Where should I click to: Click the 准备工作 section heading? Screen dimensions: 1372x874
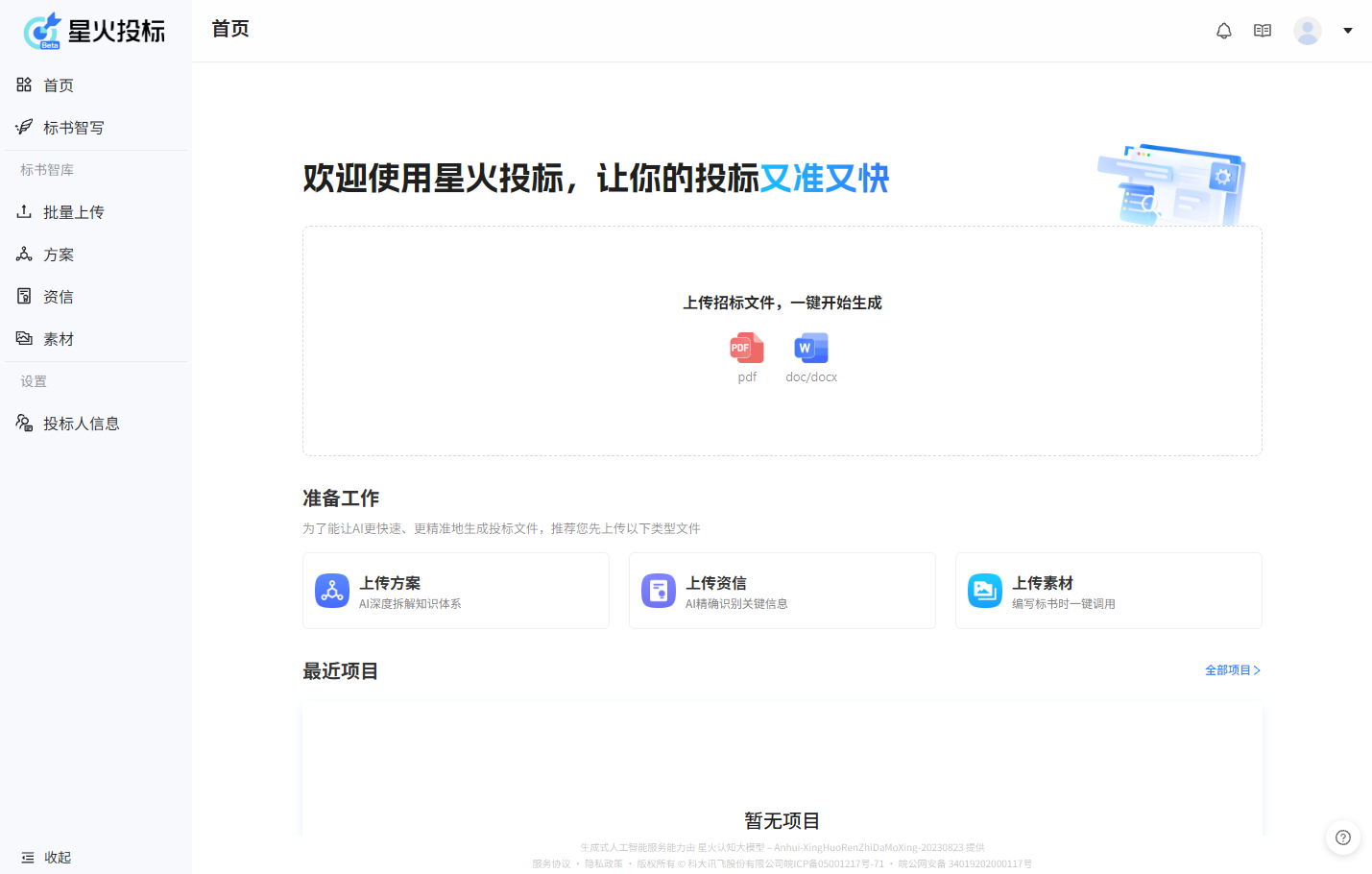(x=341, y=498)
